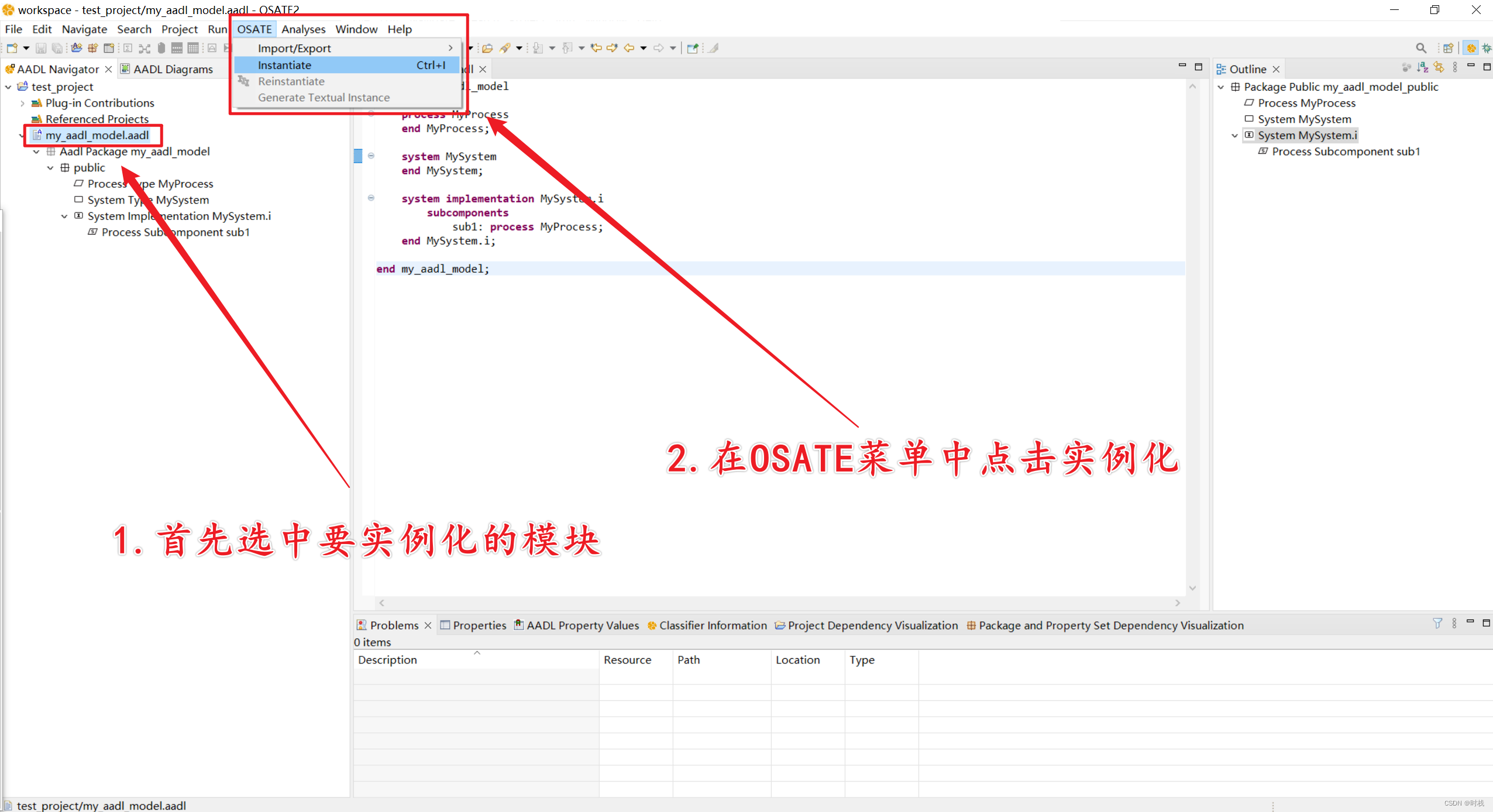Select Instantiate in the OSATE menu
Viewport: 1493px width, 812px height.
(x=285, y=65)
